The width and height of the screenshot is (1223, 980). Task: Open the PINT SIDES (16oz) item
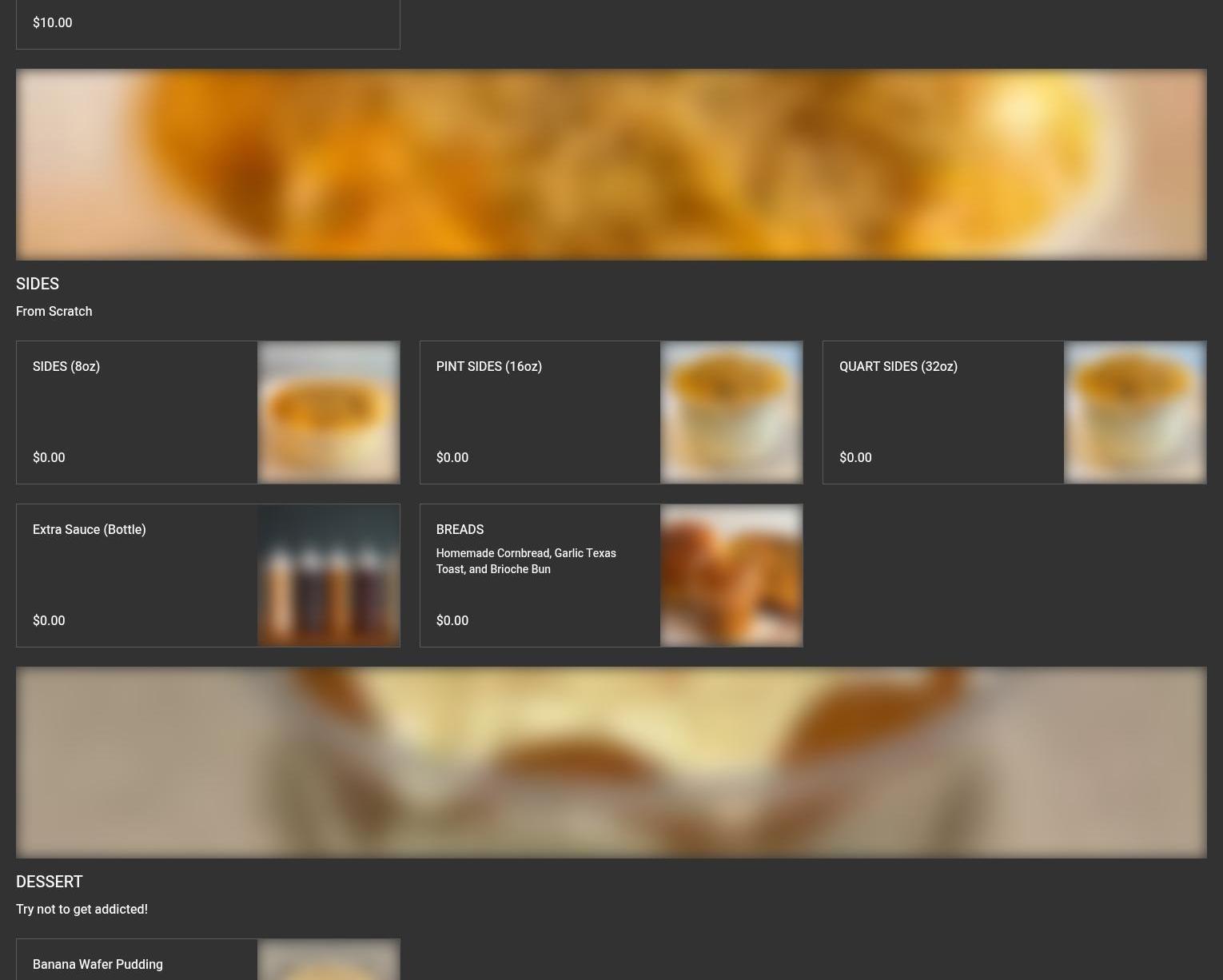pos(611,412)
